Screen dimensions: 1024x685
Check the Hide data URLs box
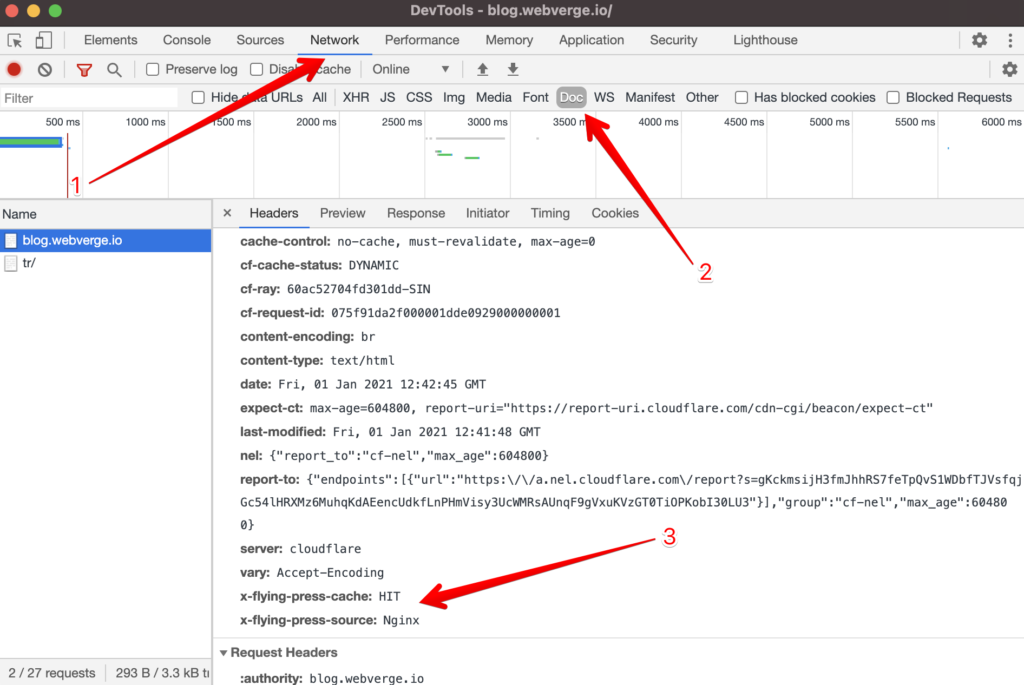(x=197, y=97)
